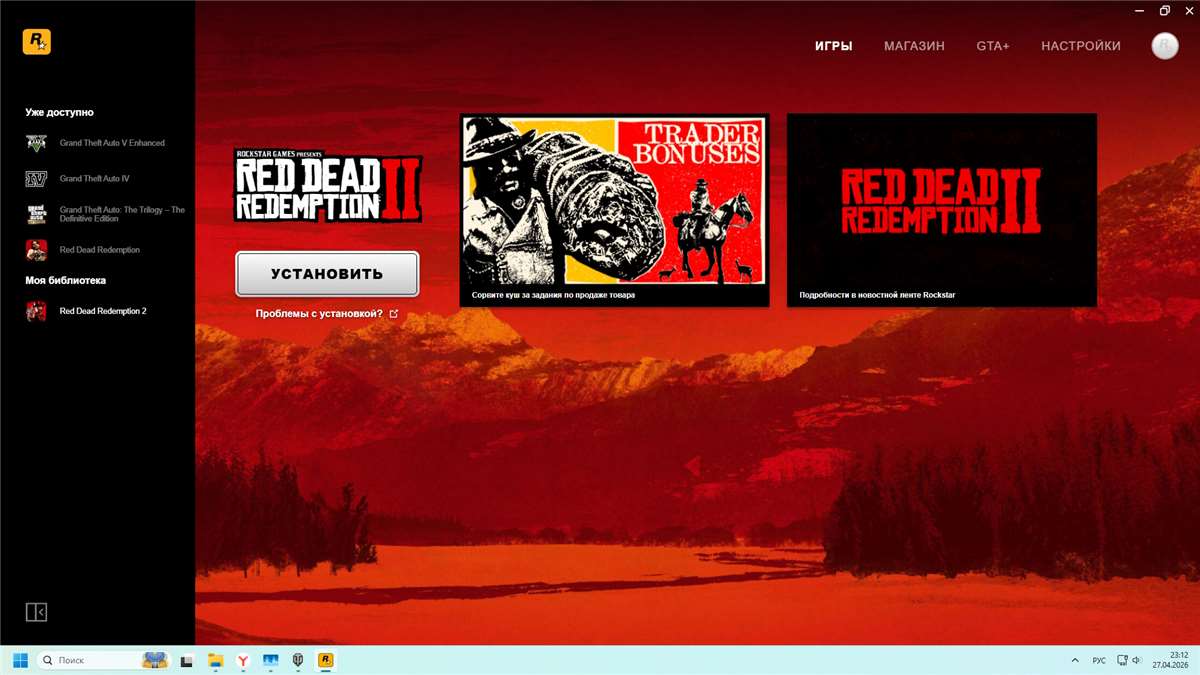Open the Task View taskbar icon

click(x=186, y=661)
